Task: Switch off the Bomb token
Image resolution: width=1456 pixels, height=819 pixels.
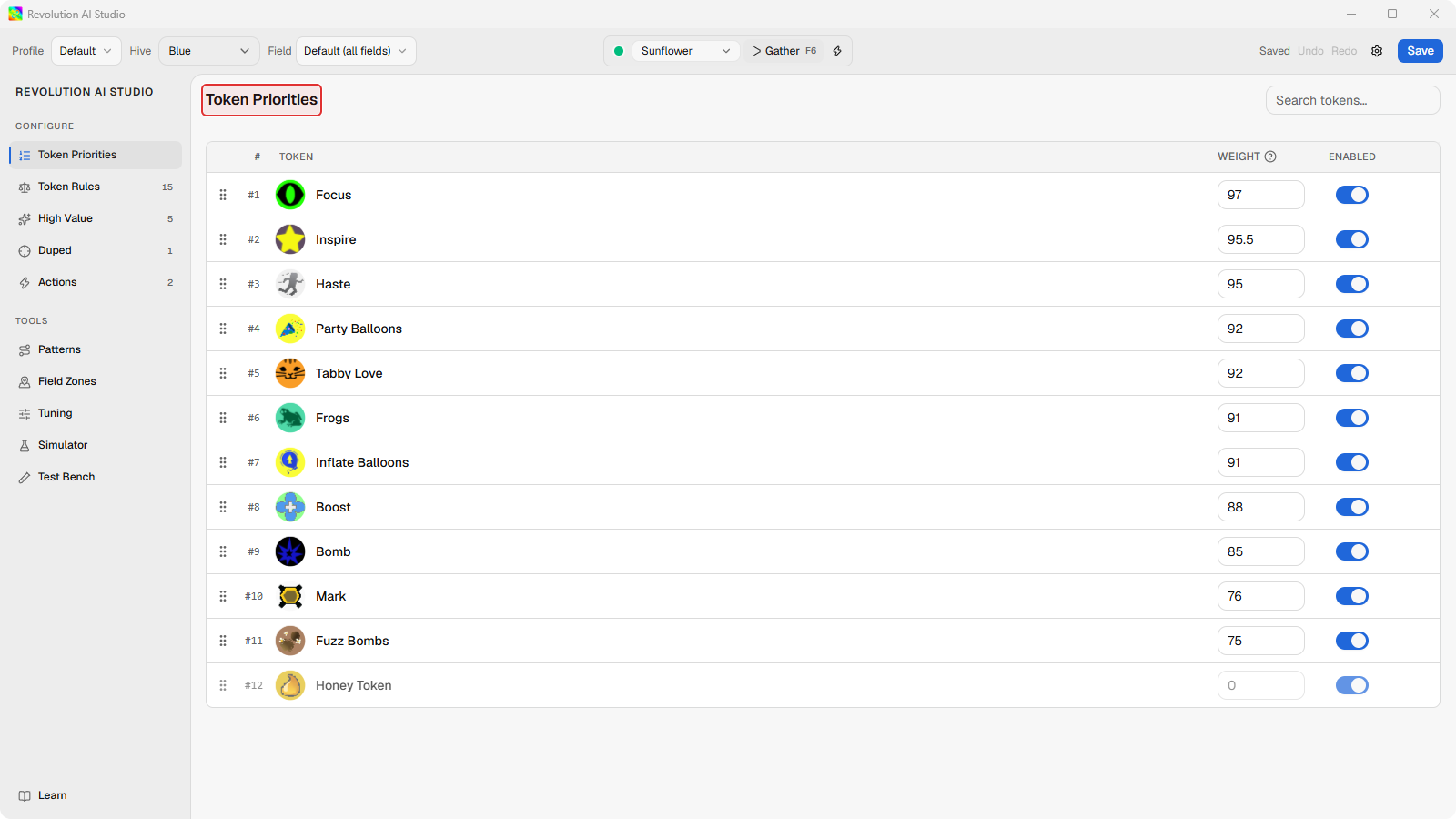Action: click(x=1352, y=551)
